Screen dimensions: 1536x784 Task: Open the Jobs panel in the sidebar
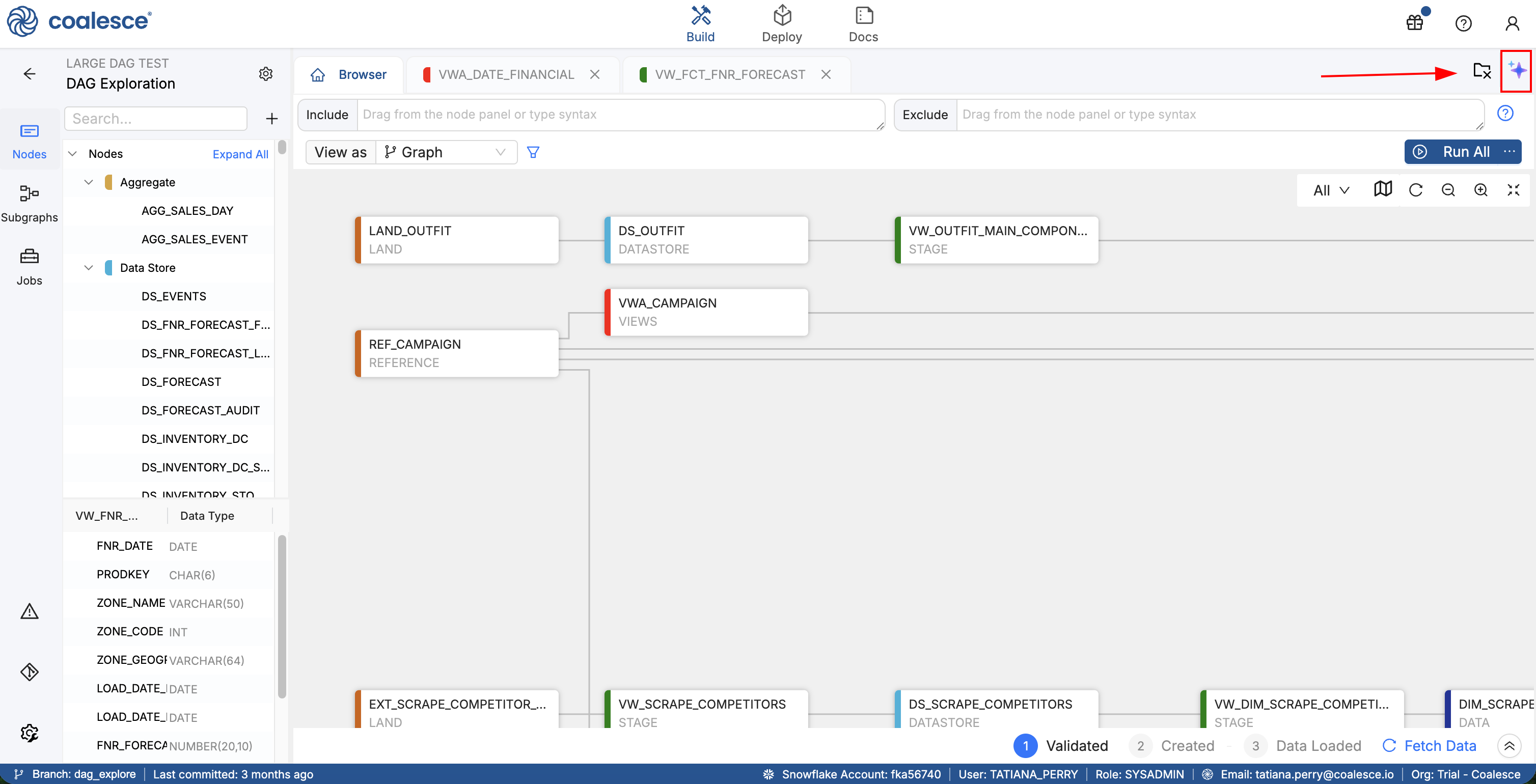29,266
